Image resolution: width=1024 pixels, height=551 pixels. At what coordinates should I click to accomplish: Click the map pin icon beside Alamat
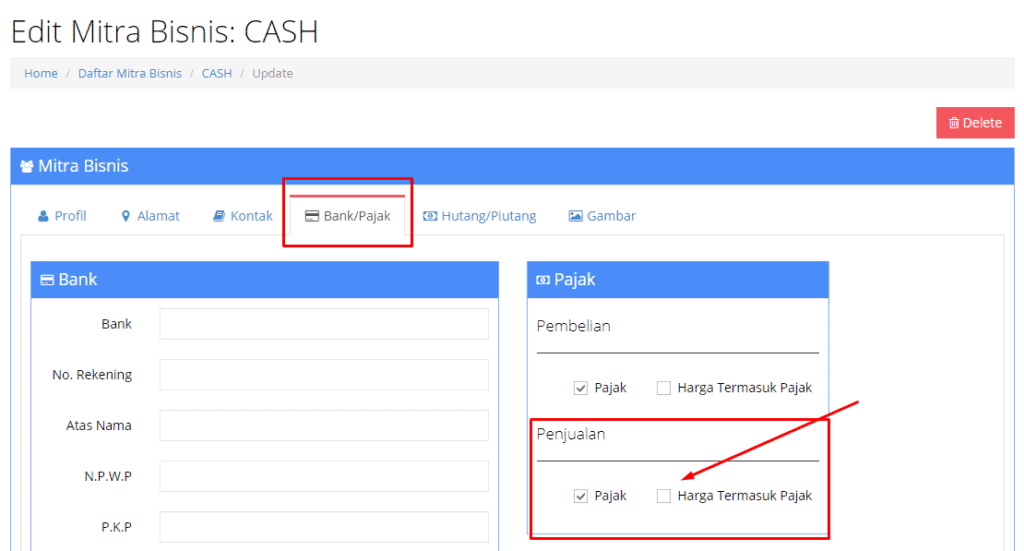click(126, 216)
